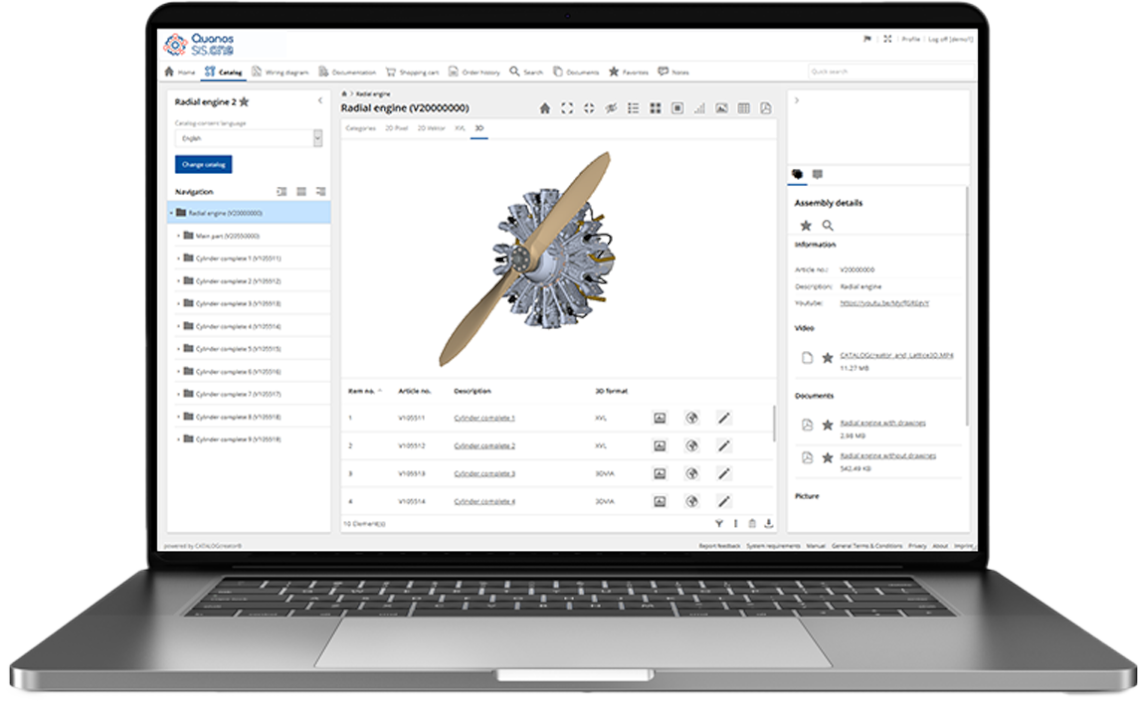The height and width of the screenshot is (703, 1140).
Task: Toggle favorite star for Radial engine with drawings
Action: [x=827, y=425]
